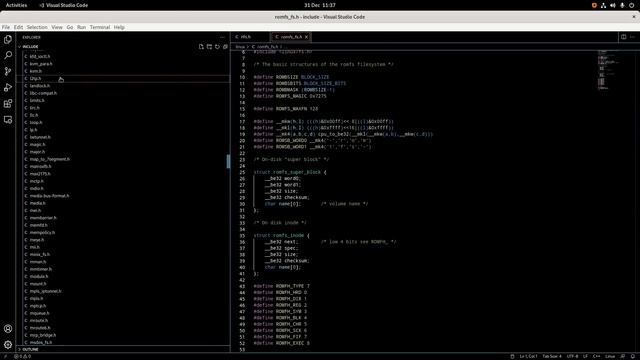This screenshot has height=360, width=640.
Task: Open remote window indicator in status bar
Action: pyautogui.click(x=5, y=356)
